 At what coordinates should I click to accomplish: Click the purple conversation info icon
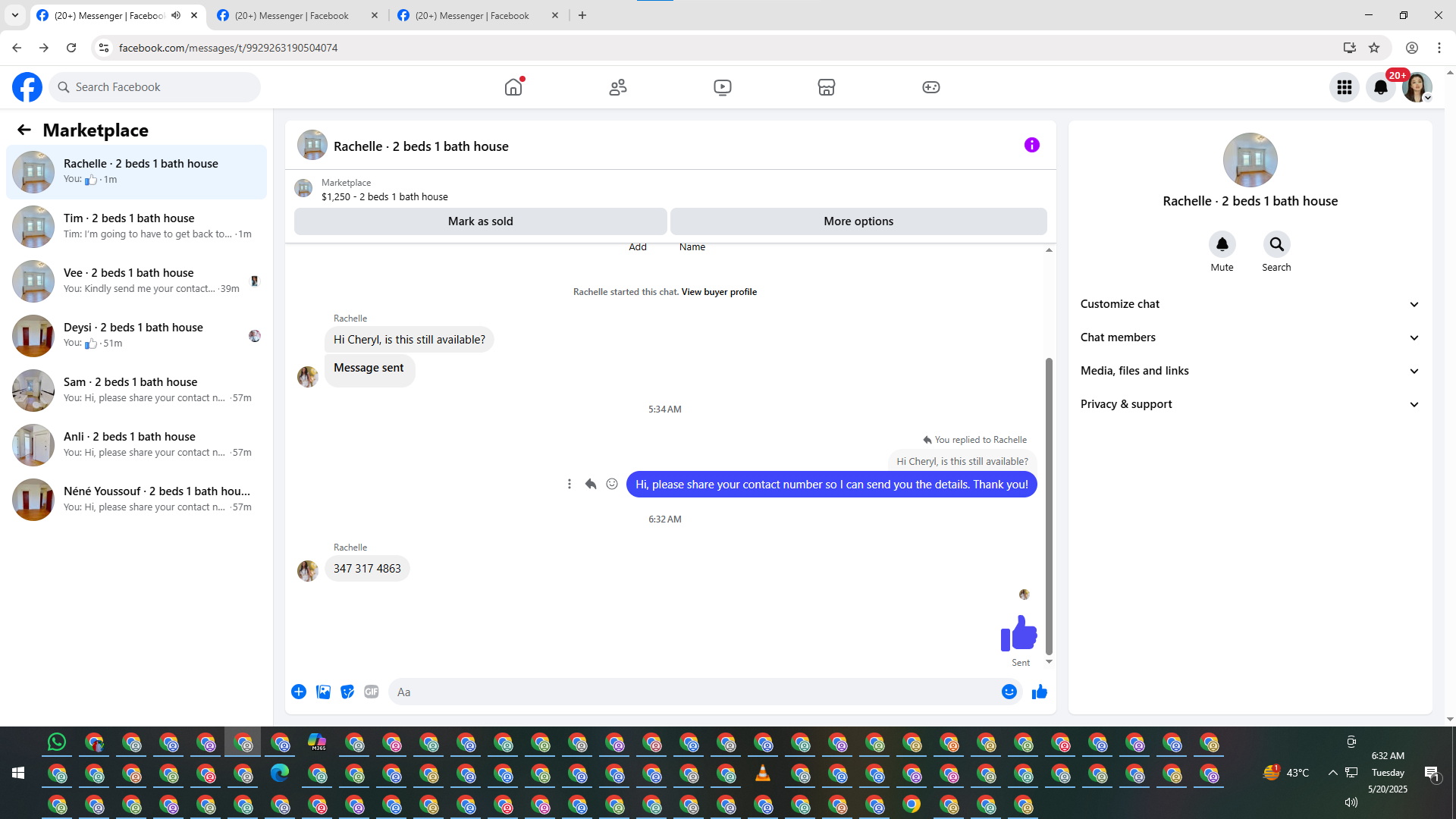(x=1031, y=145)
